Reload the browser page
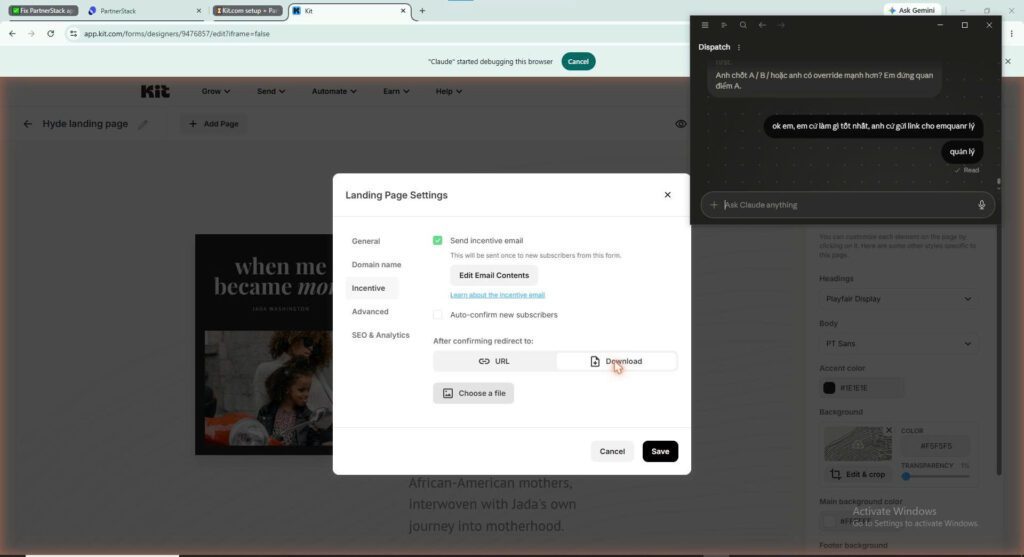Image resolution: width=1024 pixels, height=557 pixels. tap(50, 33)
